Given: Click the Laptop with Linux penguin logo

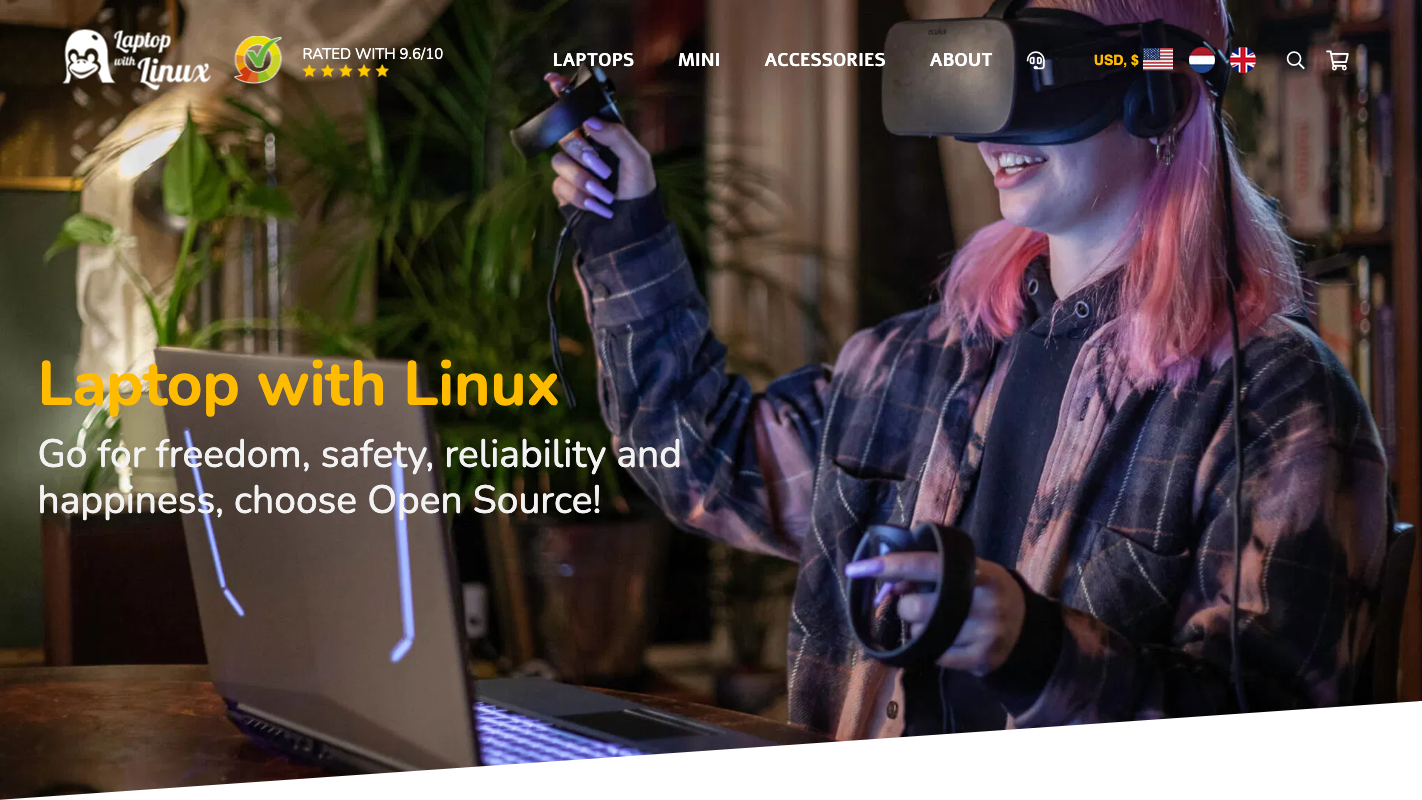Looking at the screenshot, I should pos(137,59).
